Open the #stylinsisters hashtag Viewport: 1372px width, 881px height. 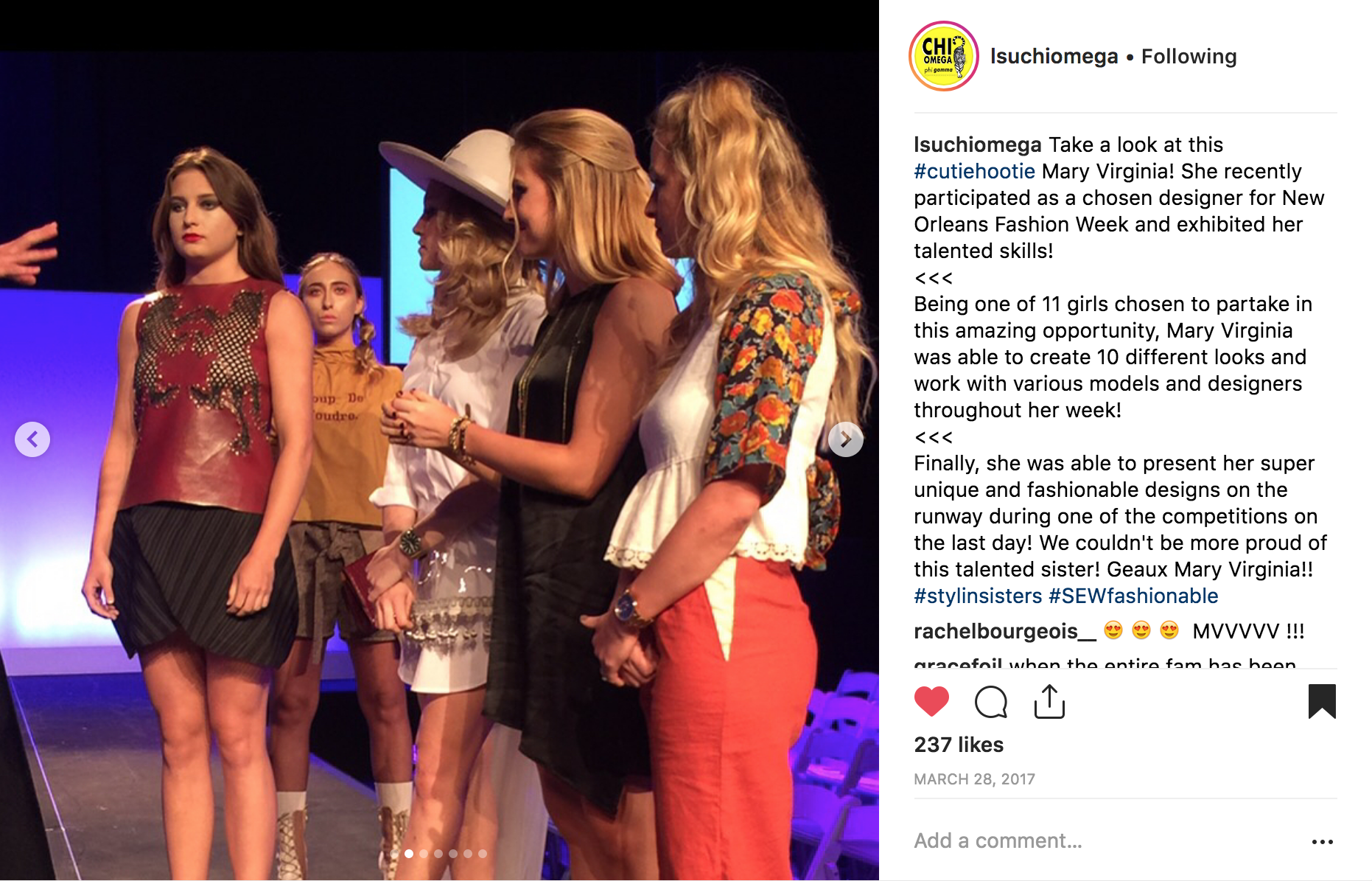pos(978,596)
